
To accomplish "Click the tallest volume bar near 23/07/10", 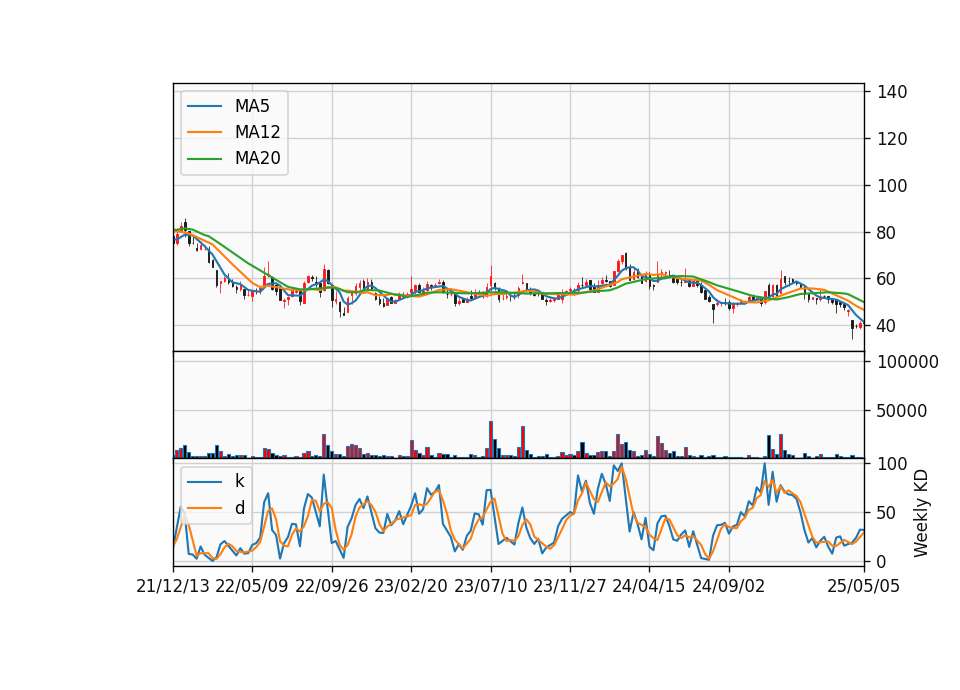I will click(x=491, y=439).
